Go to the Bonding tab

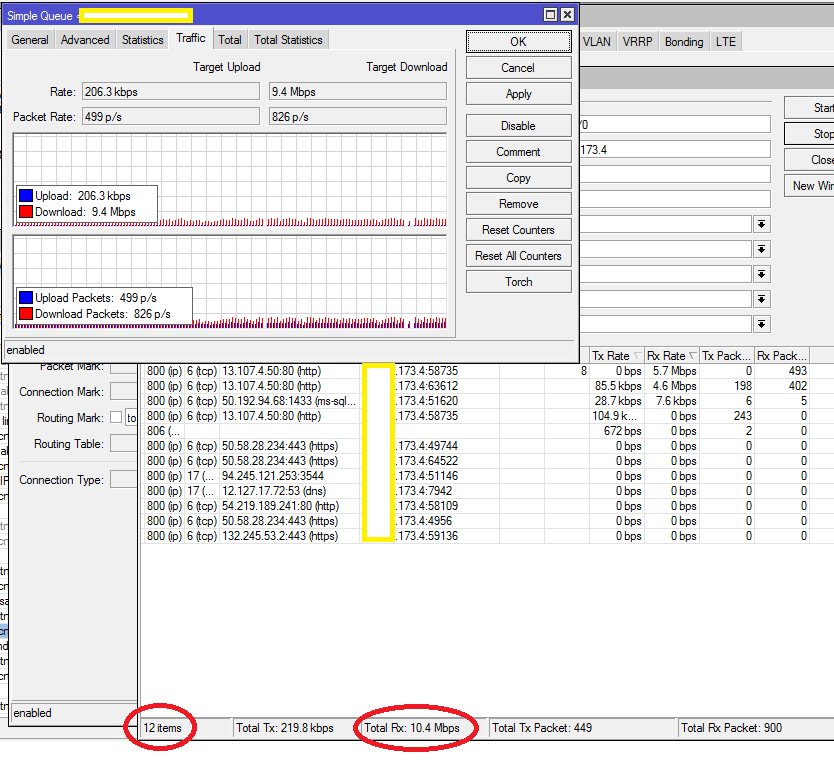pyautogui.click(x=684, y=42)
